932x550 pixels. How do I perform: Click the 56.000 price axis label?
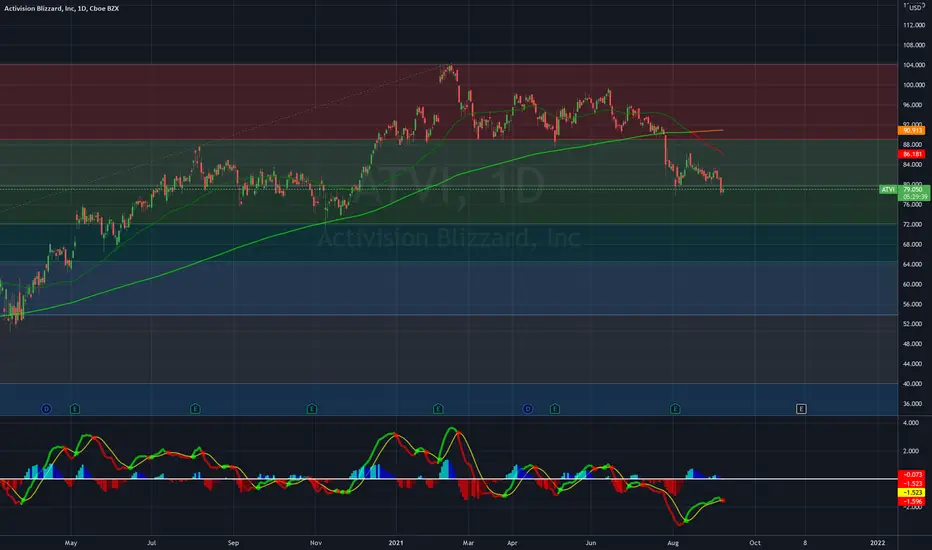coord(914,304)
